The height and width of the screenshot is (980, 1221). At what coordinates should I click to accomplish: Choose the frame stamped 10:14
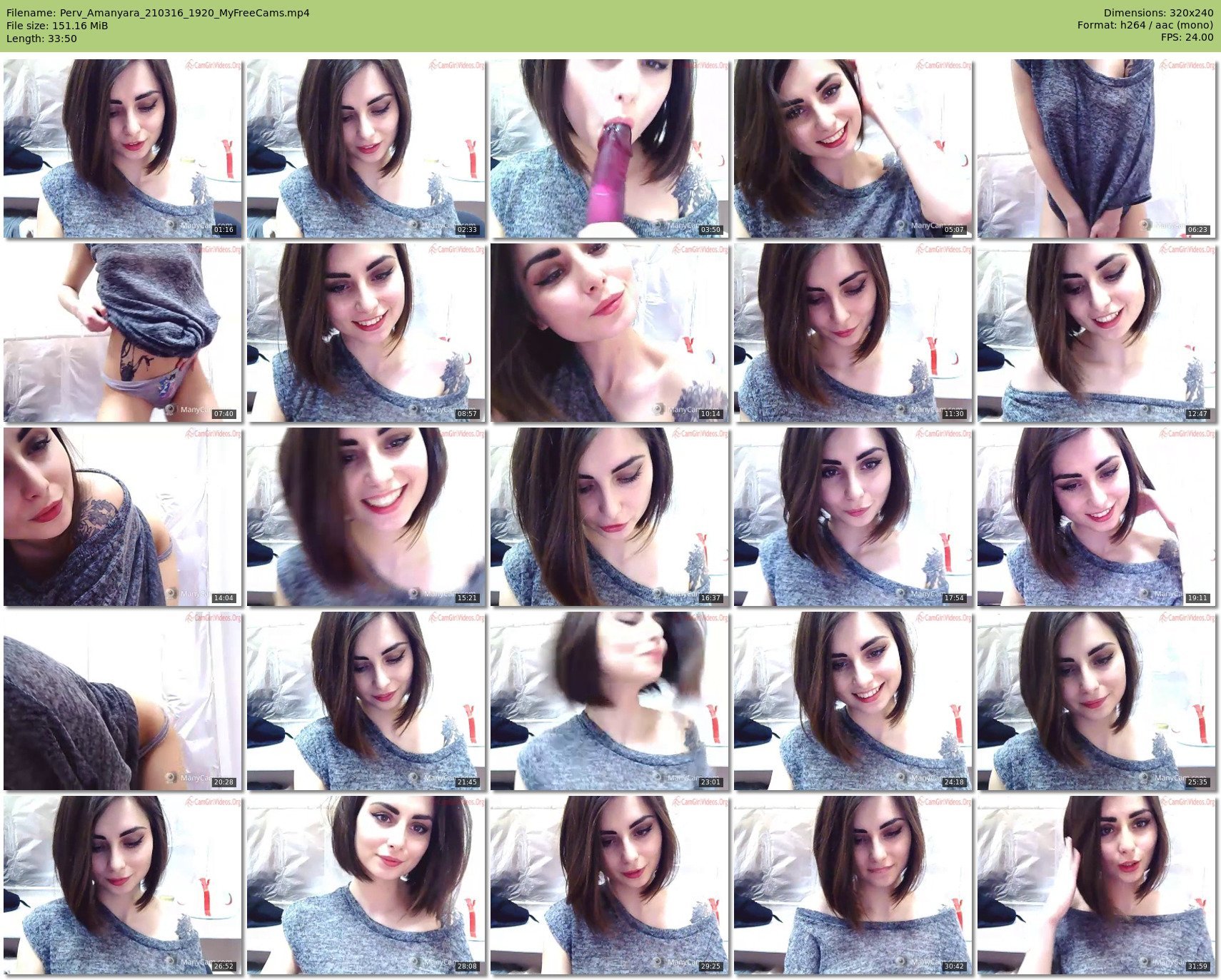point(609,333)
